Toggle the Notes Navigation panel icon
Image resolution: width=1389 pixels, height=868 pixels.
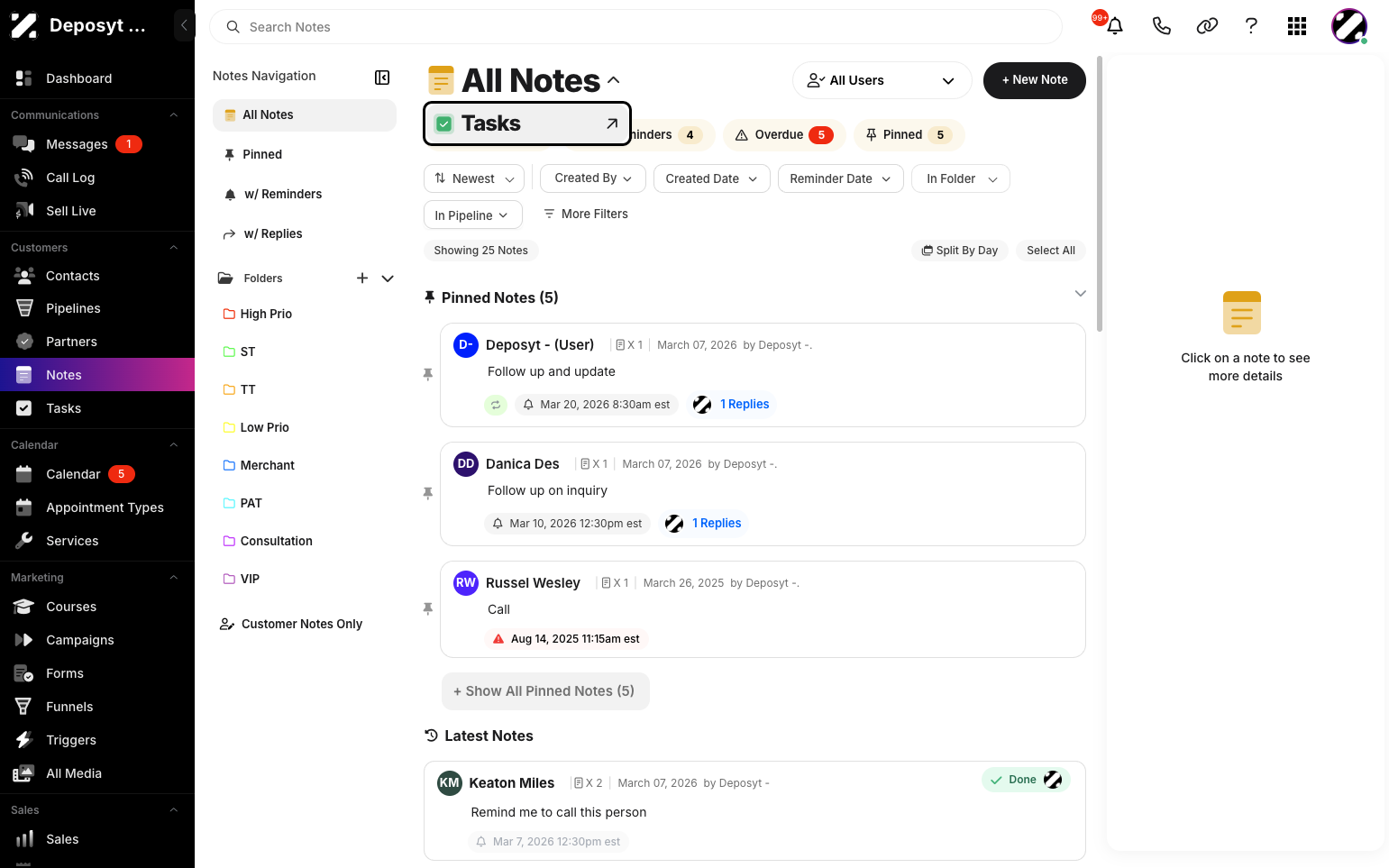(x=382, y=78)
